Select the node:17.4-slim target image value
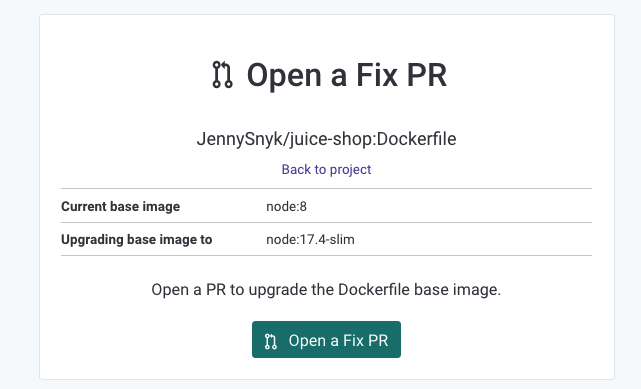This screenshot has width=641, height=389. 310,239
